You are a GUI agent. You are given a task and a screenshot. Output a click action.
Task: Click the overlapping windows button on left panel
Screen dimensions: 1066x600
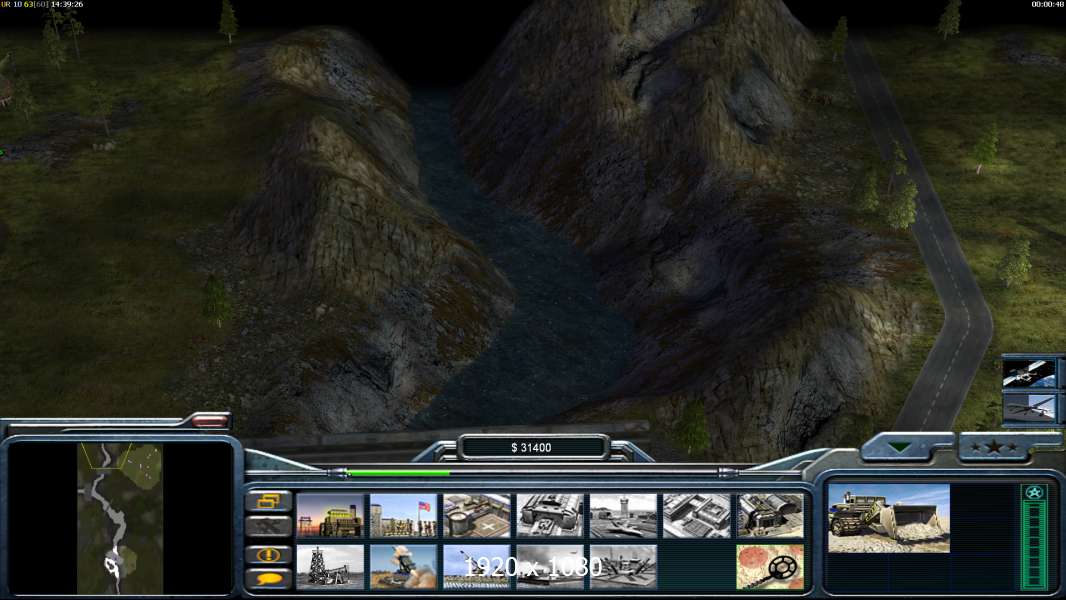click(269, 500)
